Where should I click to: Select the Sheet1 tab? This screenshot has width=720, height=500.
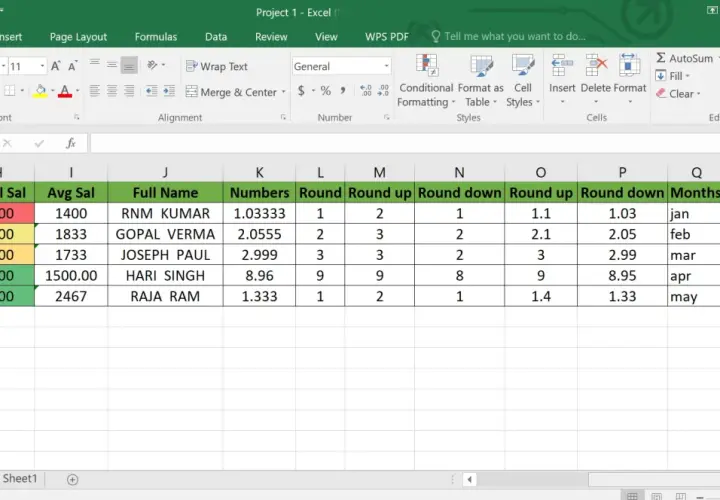20,478
